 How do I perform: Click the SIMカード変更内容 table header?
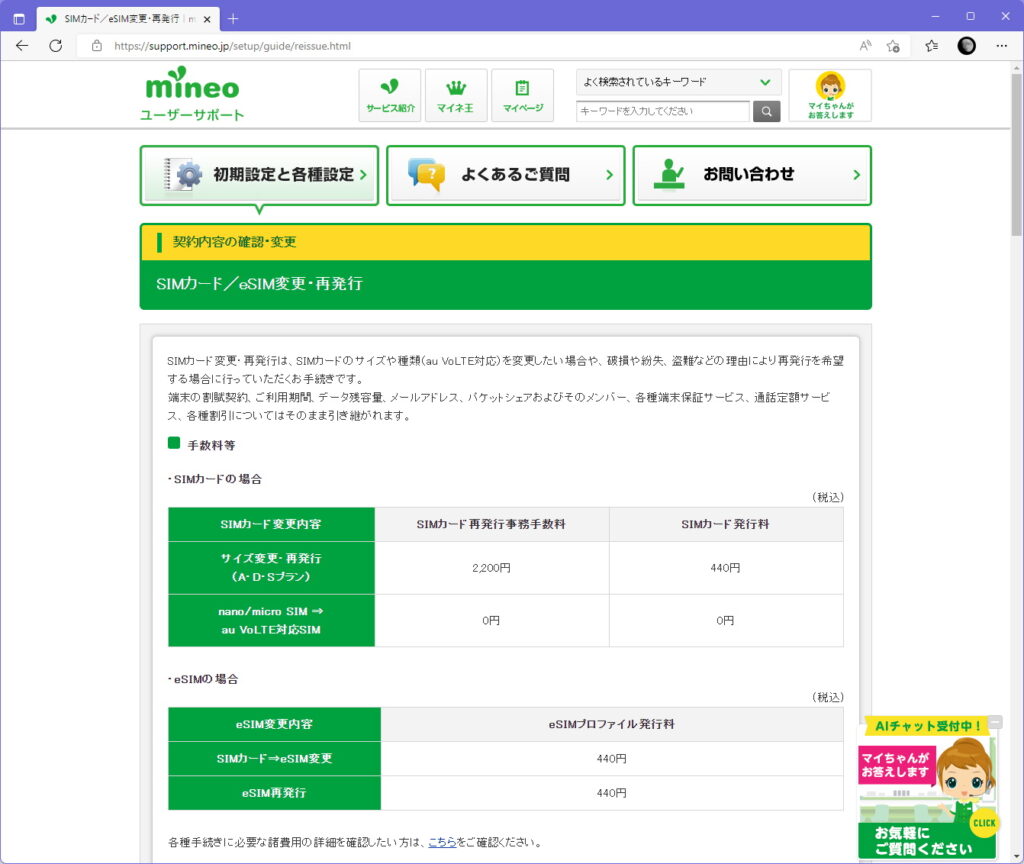(271, 524)
